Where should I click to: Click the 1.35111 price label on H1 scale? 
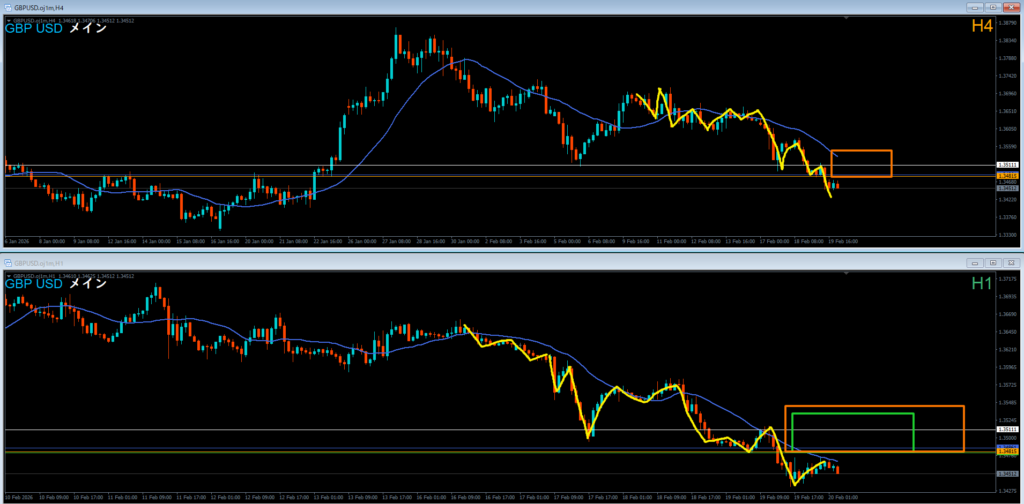pos(1008,430)
